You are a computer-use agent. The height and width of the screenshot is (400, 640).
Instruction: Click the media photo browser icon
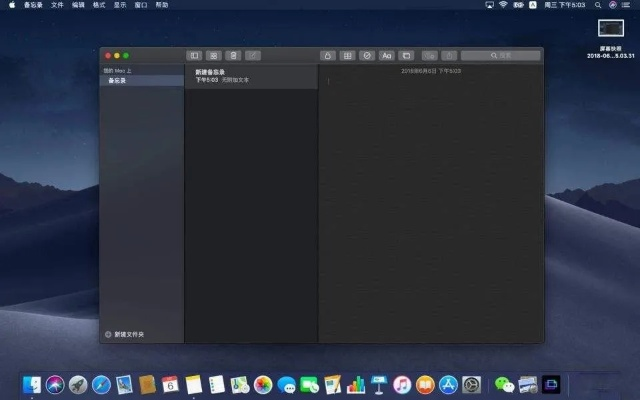tap(406, 55)
